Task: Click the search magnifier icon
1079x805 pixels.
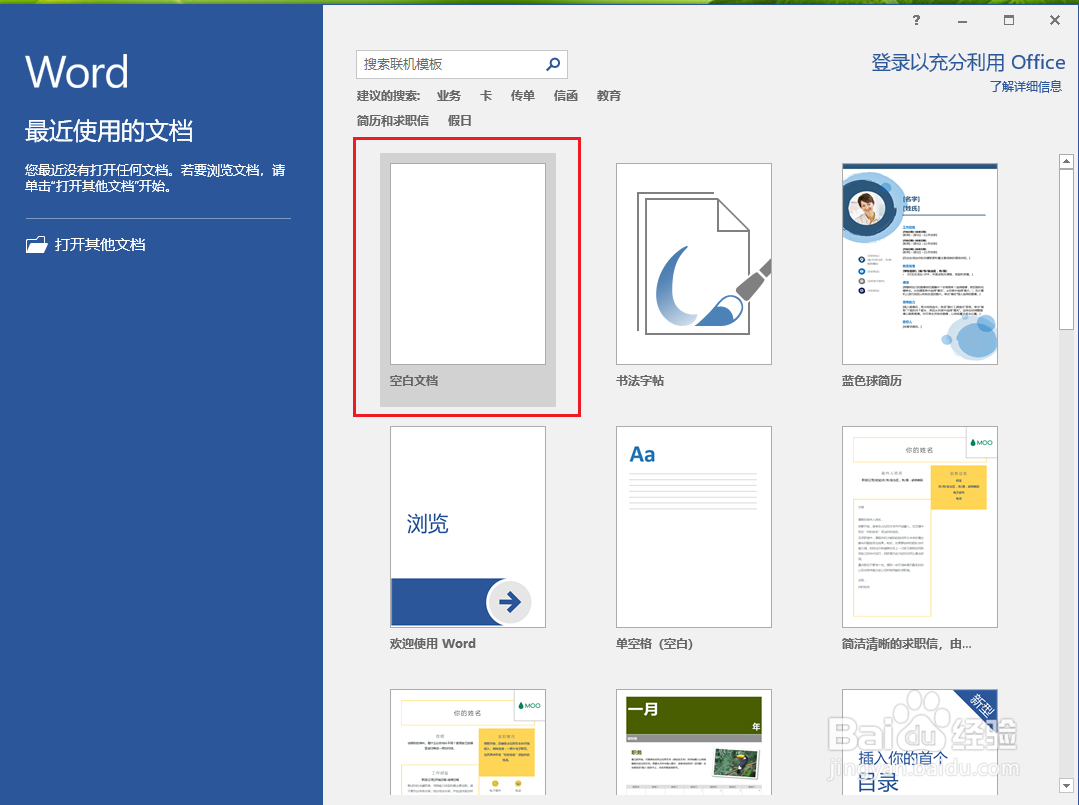Action: [x=553, y=64]
